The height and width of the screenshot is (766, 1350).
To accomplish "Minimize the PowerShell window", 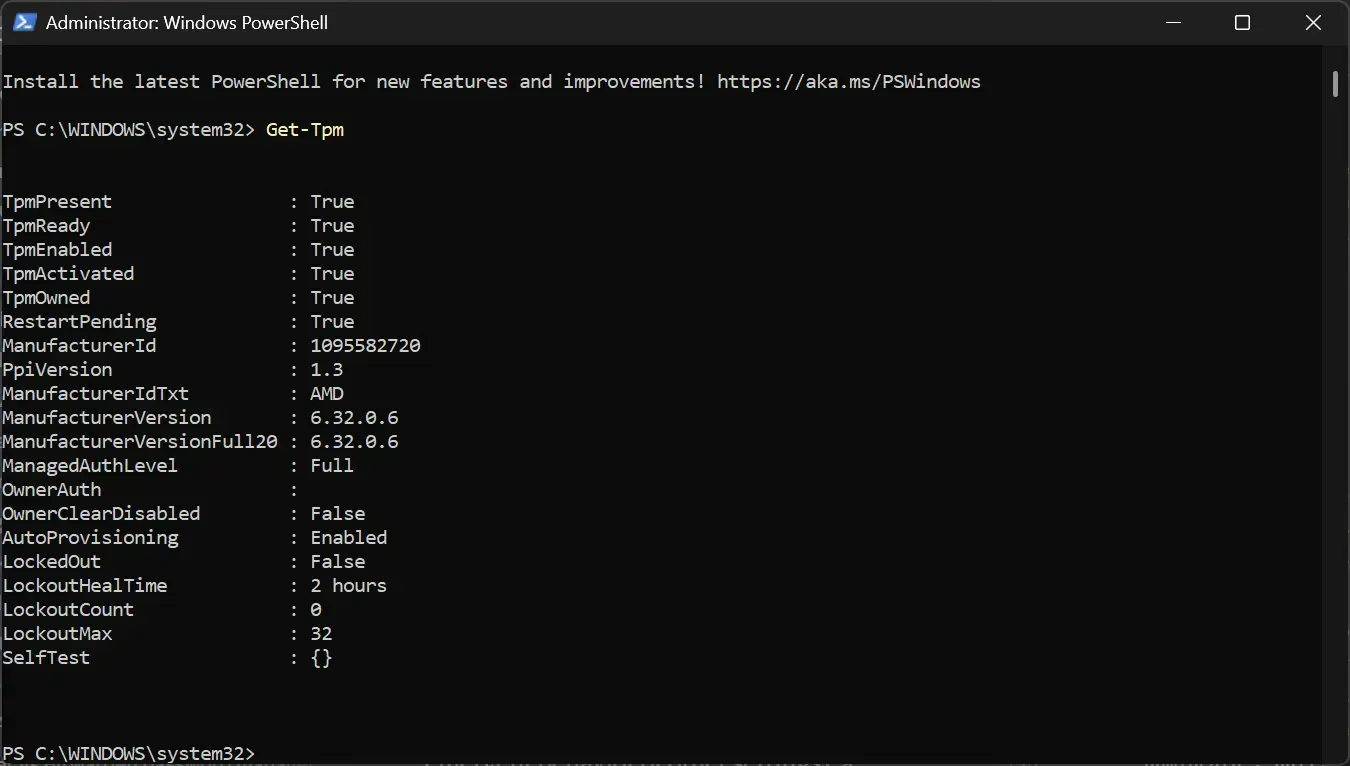I will point(1172,22).
